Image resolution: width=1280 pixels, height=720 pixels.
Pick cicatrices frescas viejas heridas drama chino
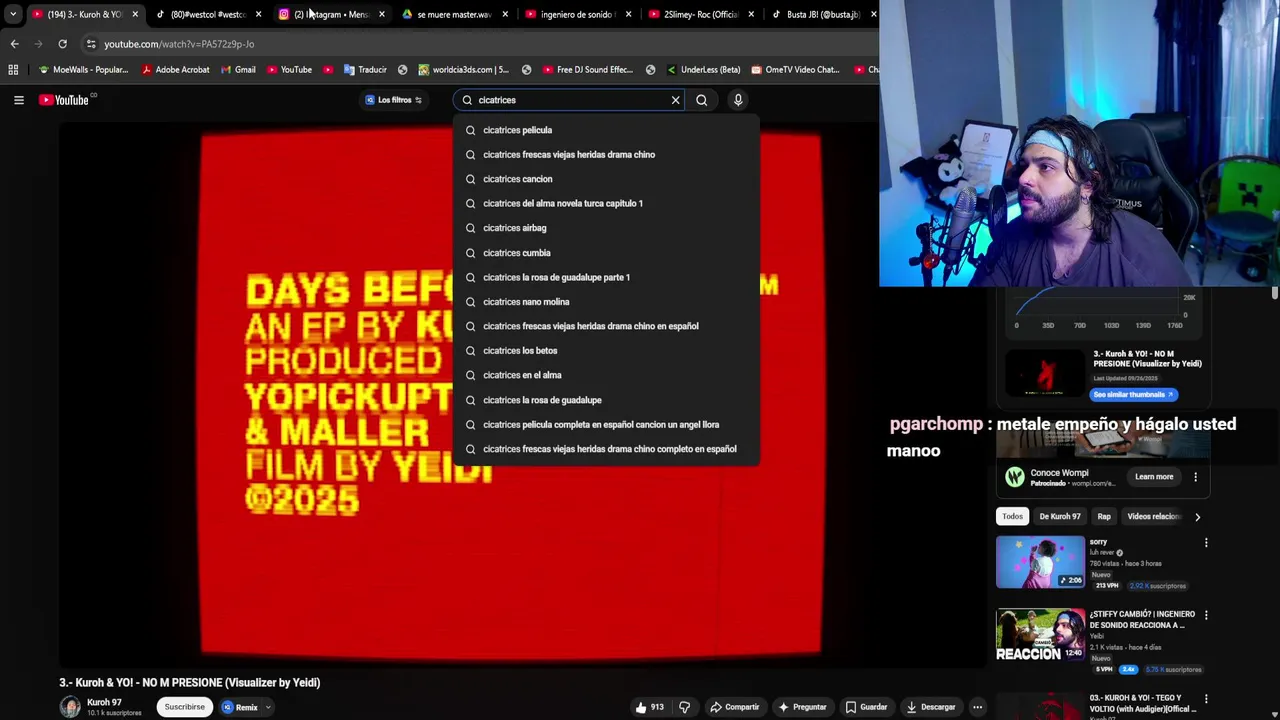point(606,155)
